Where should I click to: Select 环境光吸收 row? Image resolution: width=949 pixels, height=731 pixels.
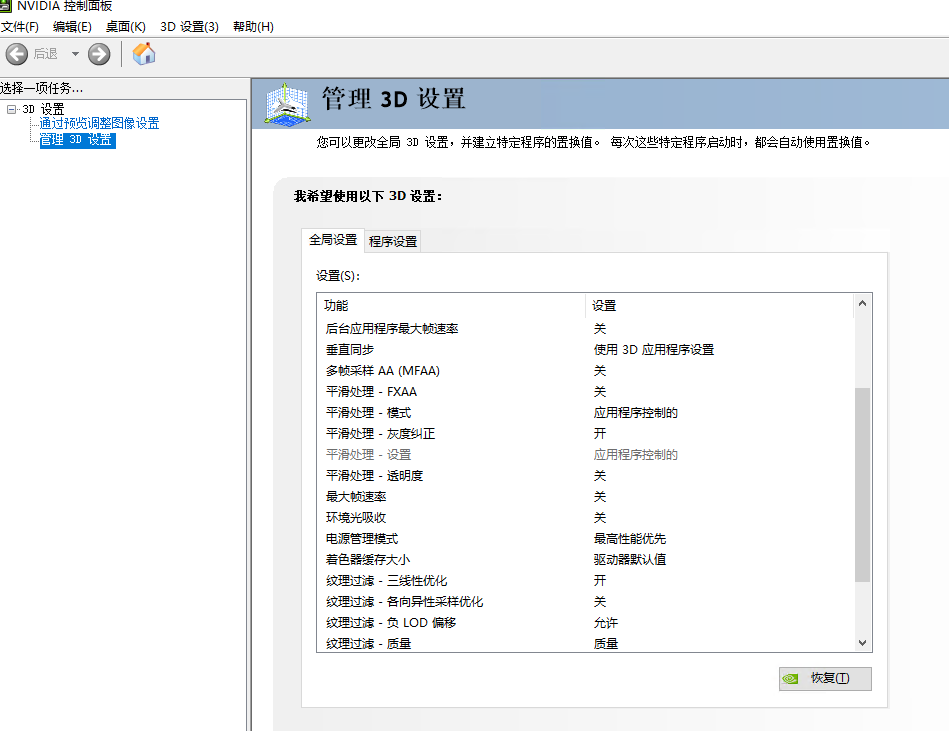585,518
